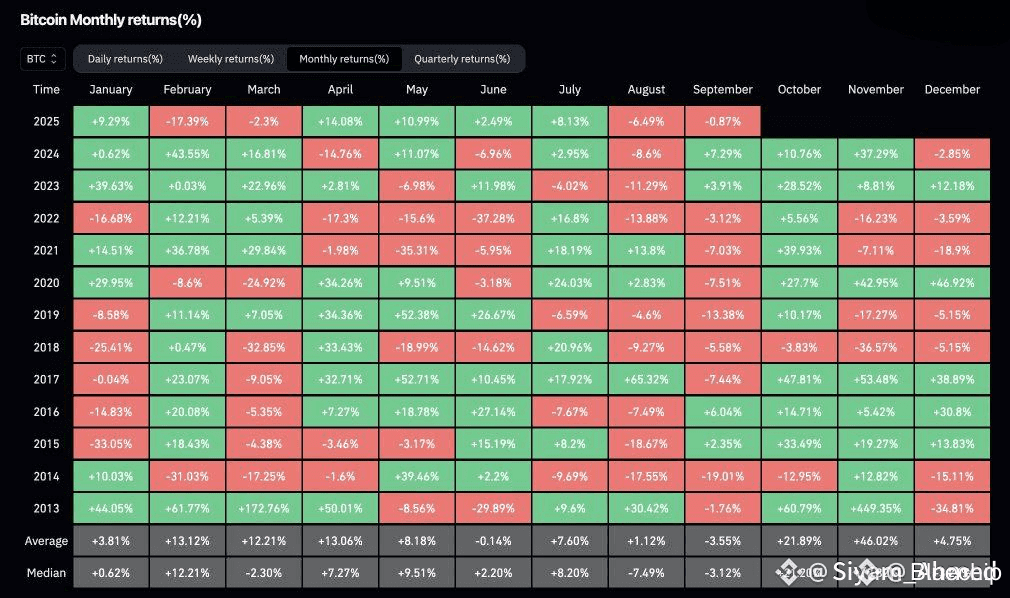This screenshot has width=1010, height=598.
Task: Click the Time column header
Action: [x=46, y=90]
